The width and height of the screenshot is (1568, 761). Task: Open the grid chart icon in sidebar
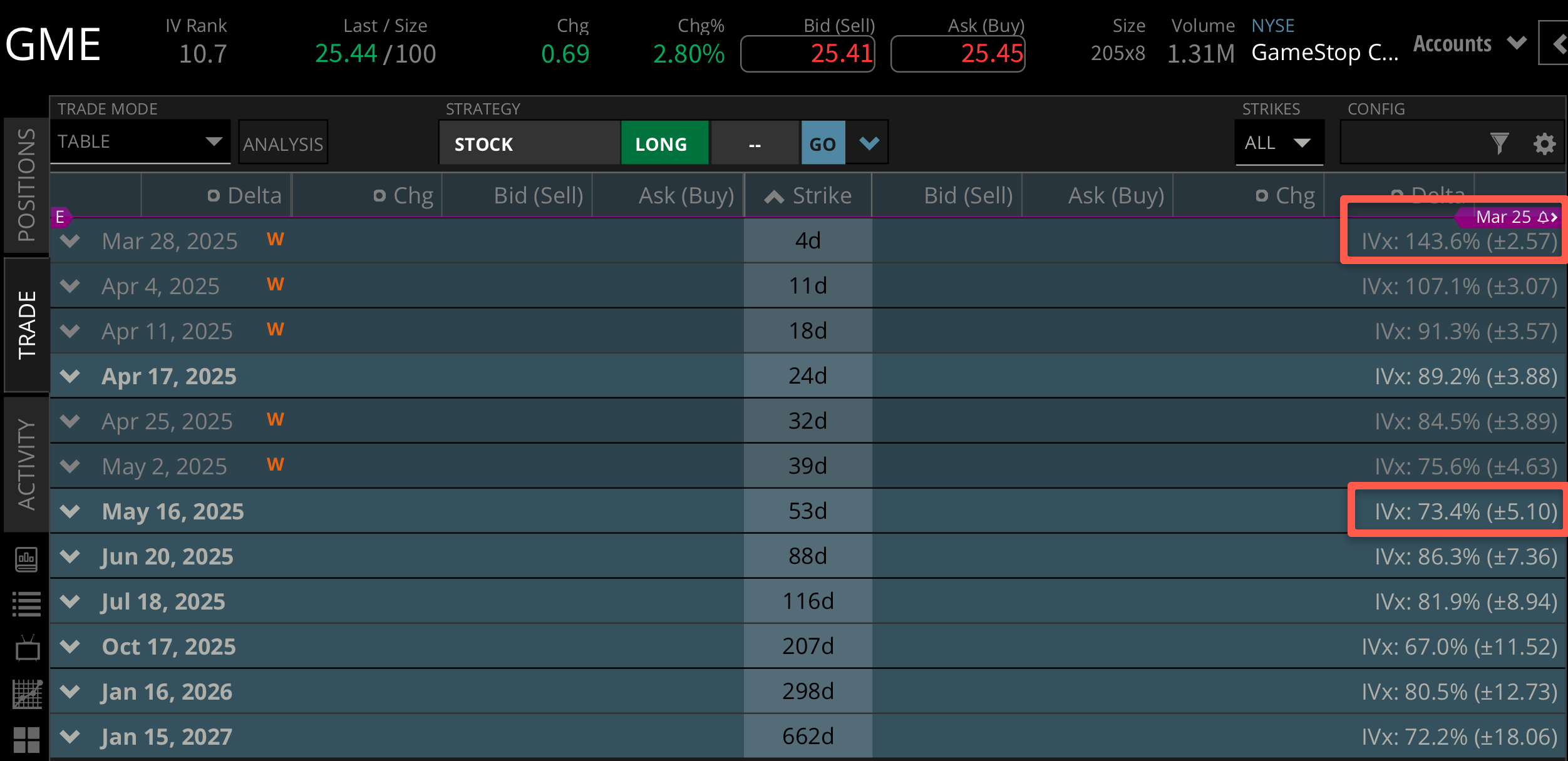(27, 694)
